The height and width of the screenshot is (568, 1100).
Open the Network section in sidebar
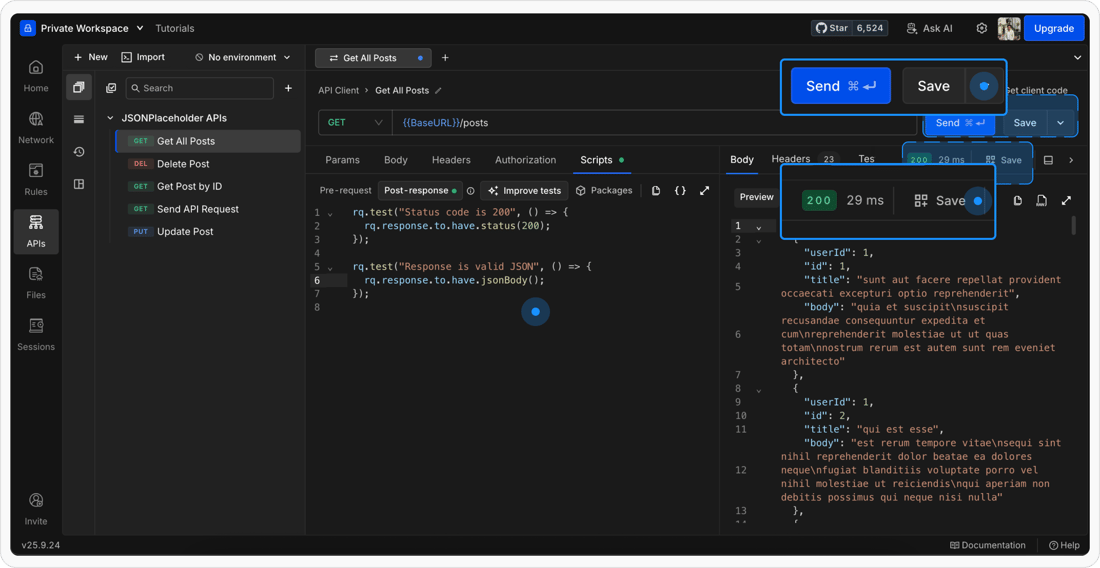pyautogui.click(x=36, y=128)
